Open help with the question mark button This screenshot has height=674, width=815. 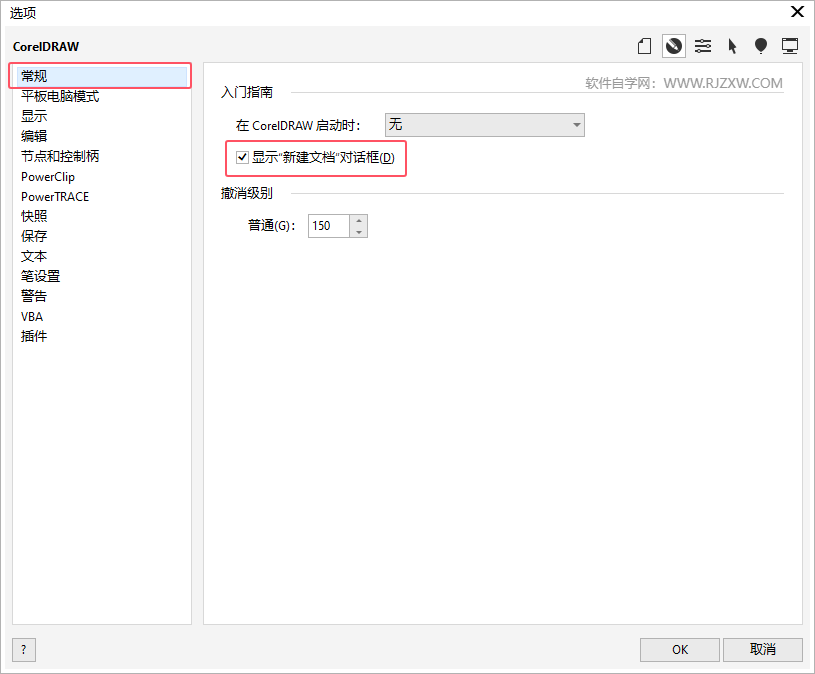tap(24, 650)
